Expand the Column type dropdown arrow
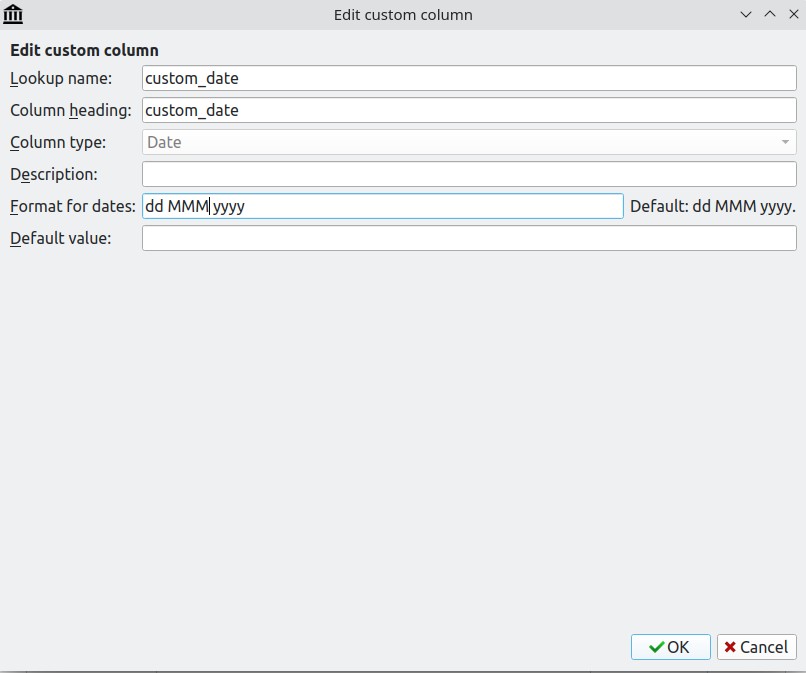The height and width of the screenshot is (673, 806). click(785, 142)
